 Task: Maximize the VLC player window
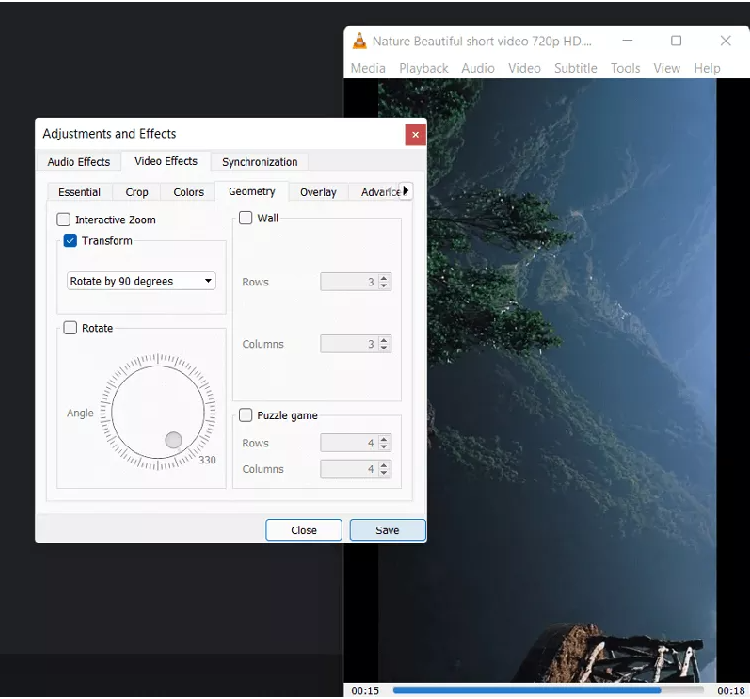[x=676, y=41]
